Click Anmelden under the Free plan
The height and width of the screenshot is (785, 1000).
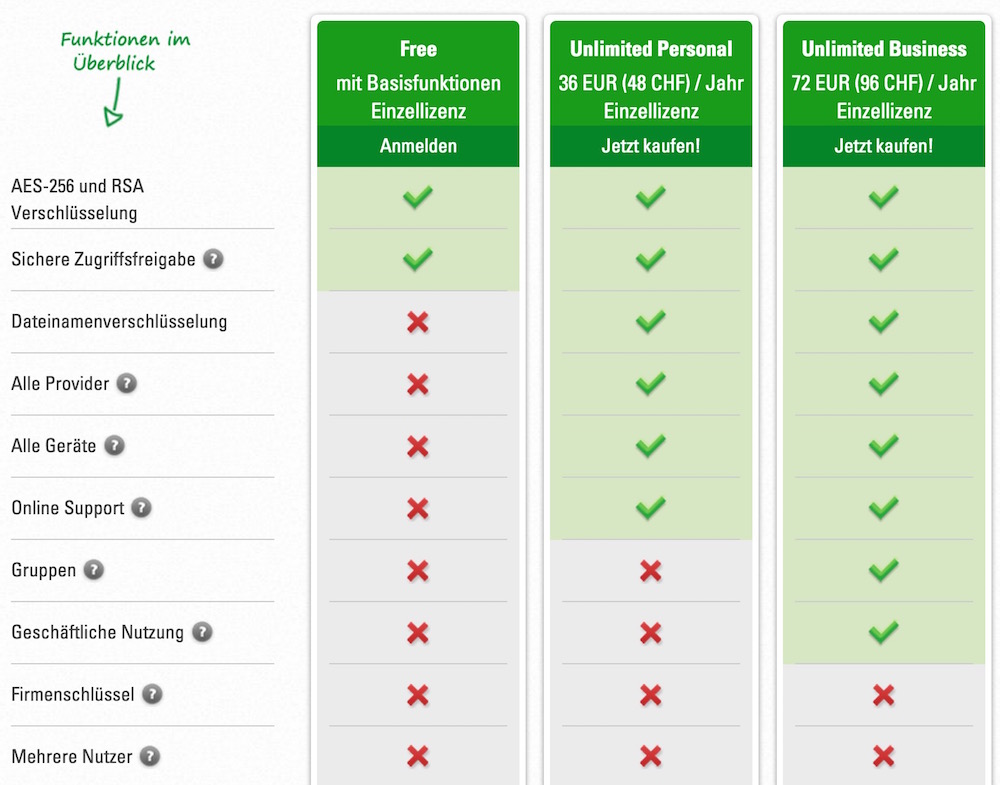[418, 146]
